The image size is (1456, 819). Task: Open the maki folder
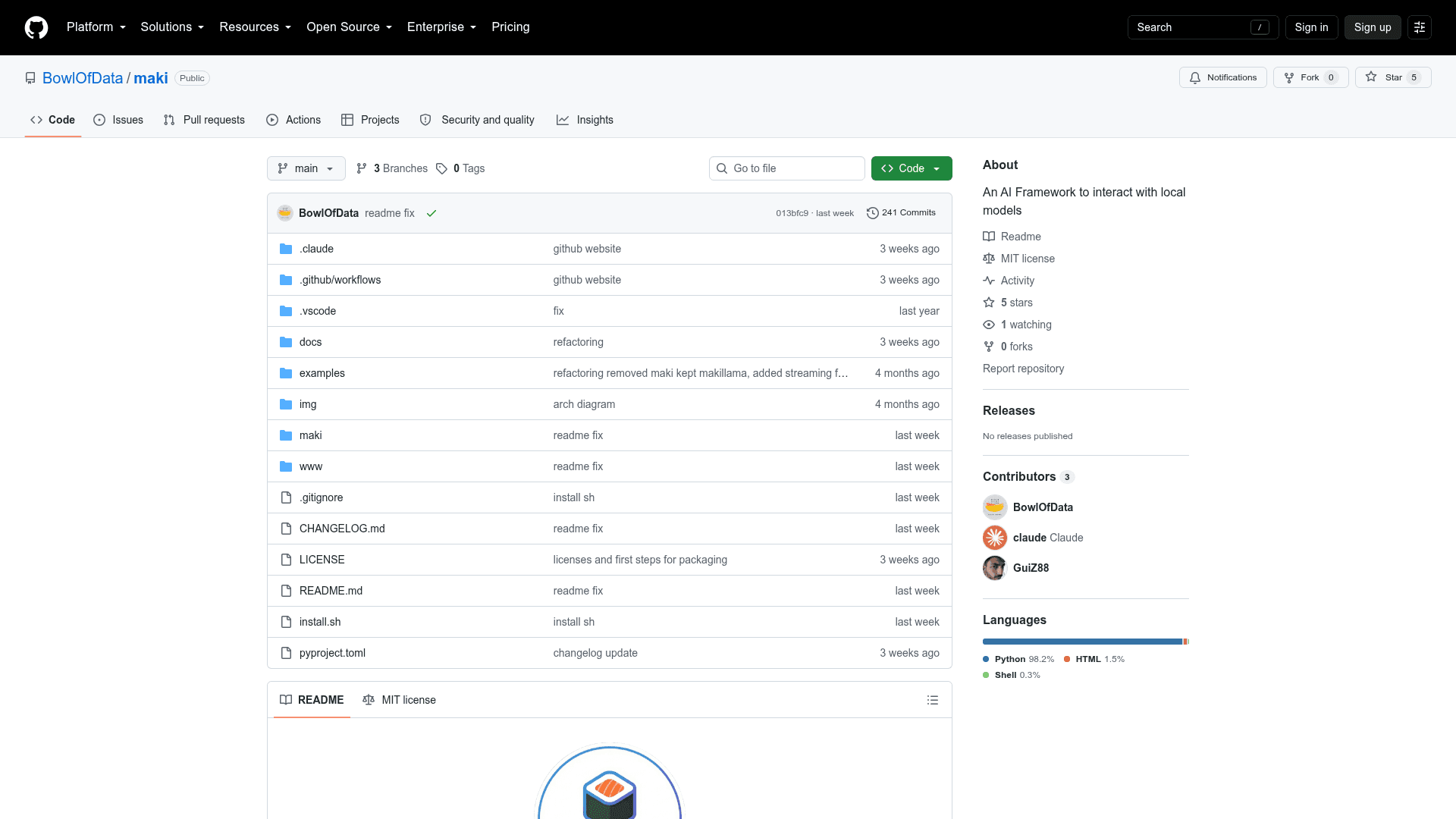point(310,435)
